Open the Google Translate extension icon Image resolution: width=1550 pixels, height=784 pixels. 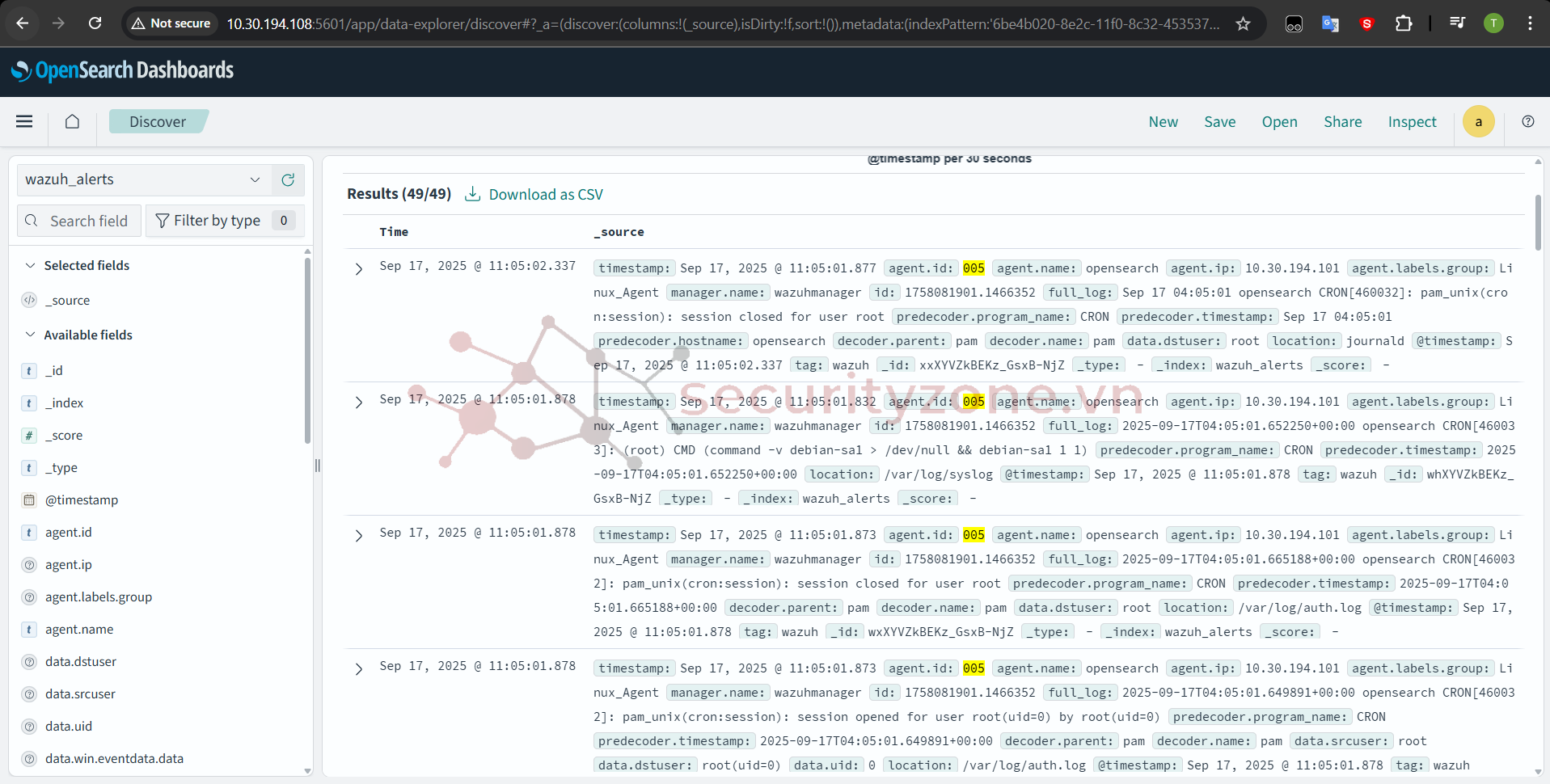[x=1330, y=23]
